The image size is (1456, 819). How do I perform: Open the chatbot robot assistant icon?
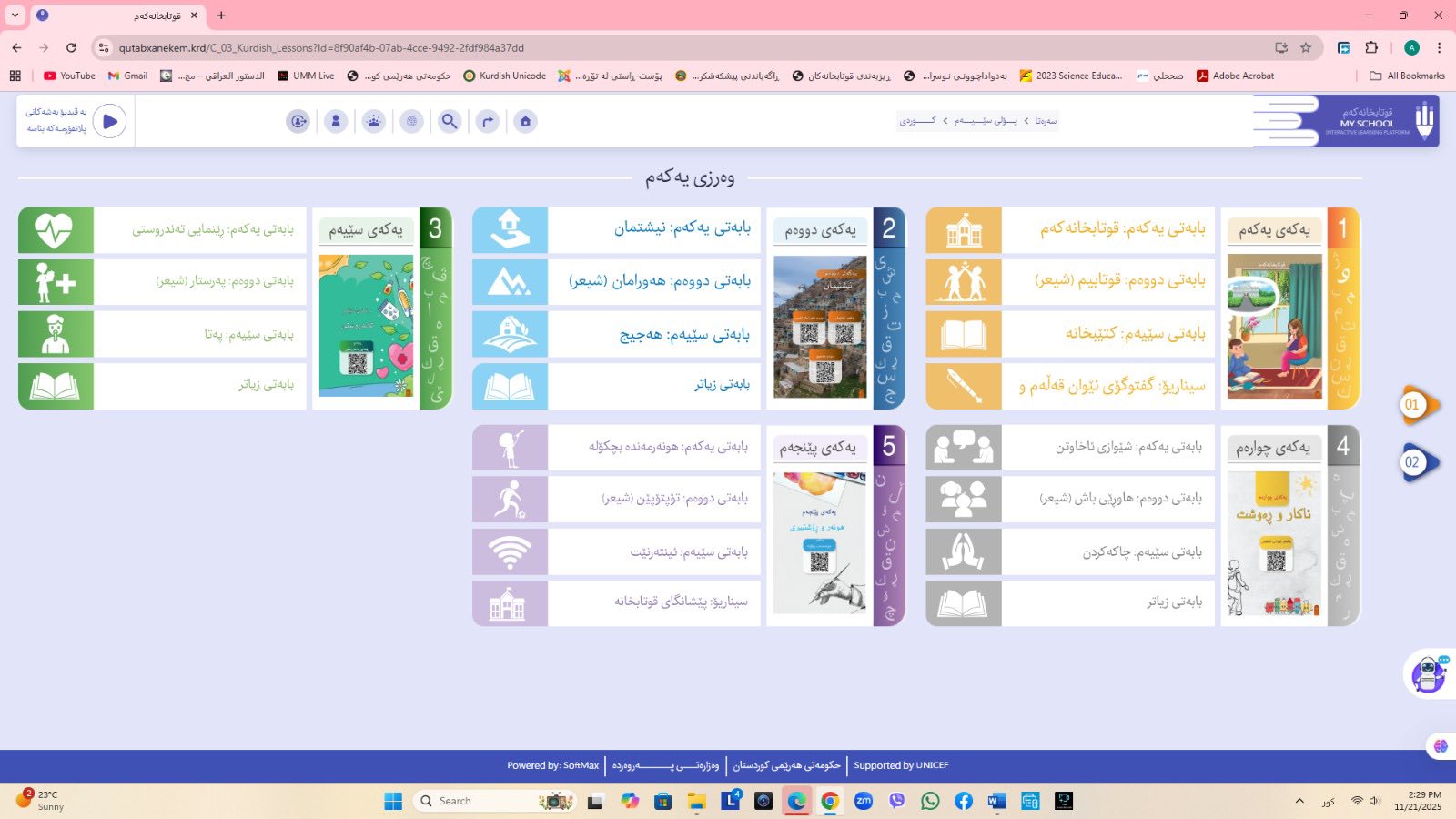point(1429,674)
